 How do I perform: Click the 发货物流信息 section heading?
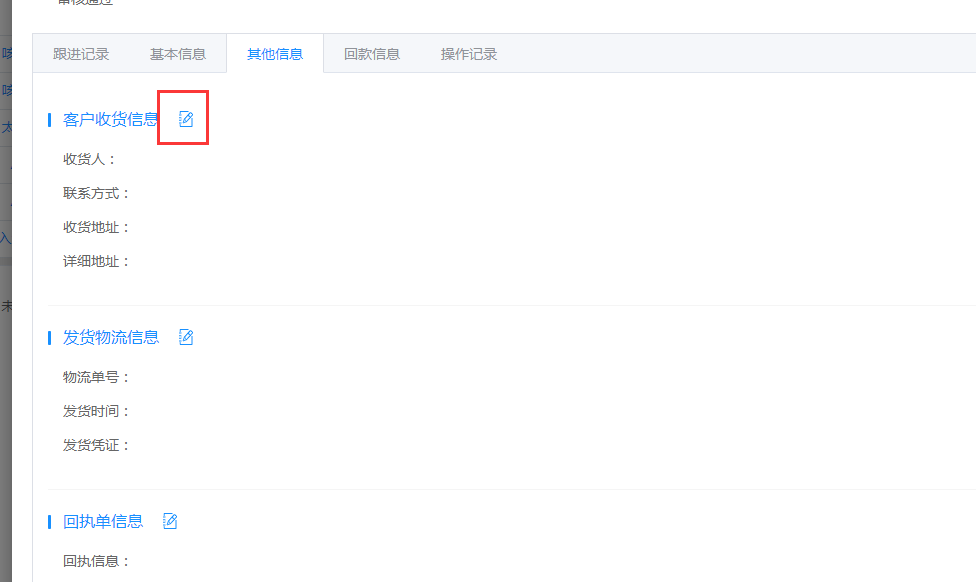pyautogui.click(x=110, y=338)
